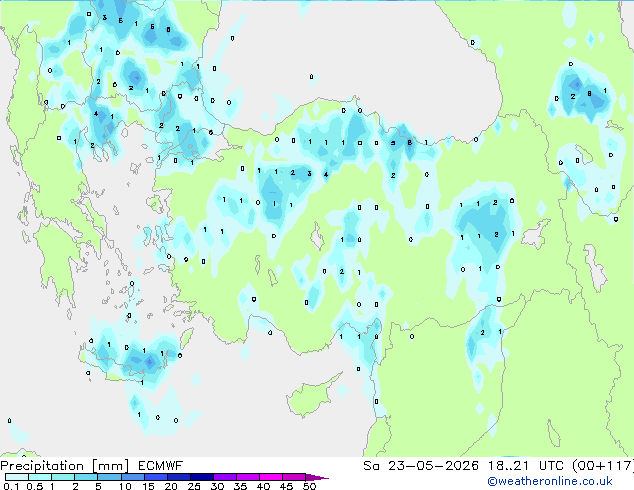Click the 'Precipitation [mm]' title text
Viewport: 634px width, 490px height.
point(65,466)
